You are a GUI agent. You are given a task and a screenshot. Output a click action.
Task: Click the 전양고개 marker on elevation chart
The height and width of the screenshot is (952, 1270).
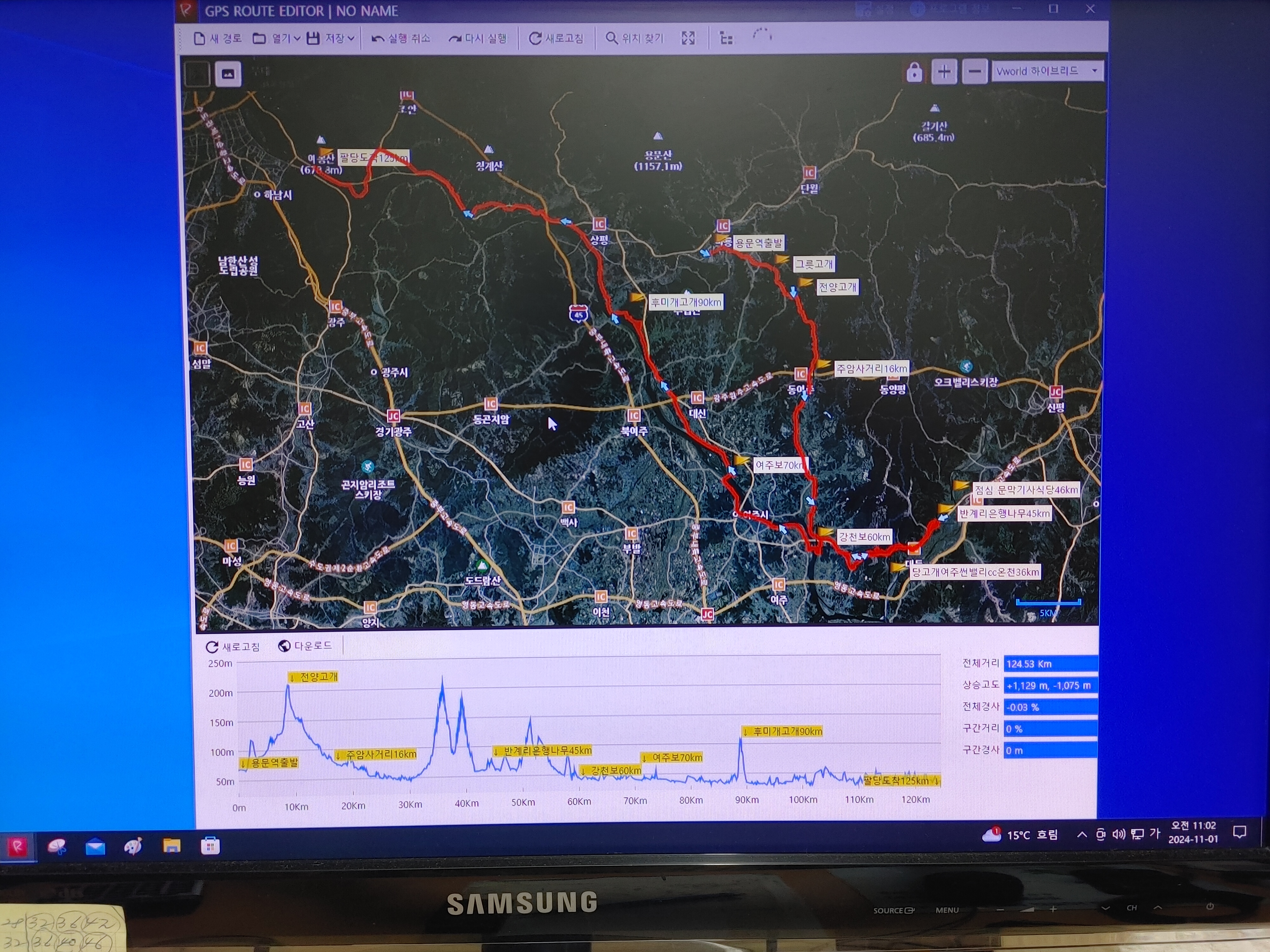(x=313, y=677)
